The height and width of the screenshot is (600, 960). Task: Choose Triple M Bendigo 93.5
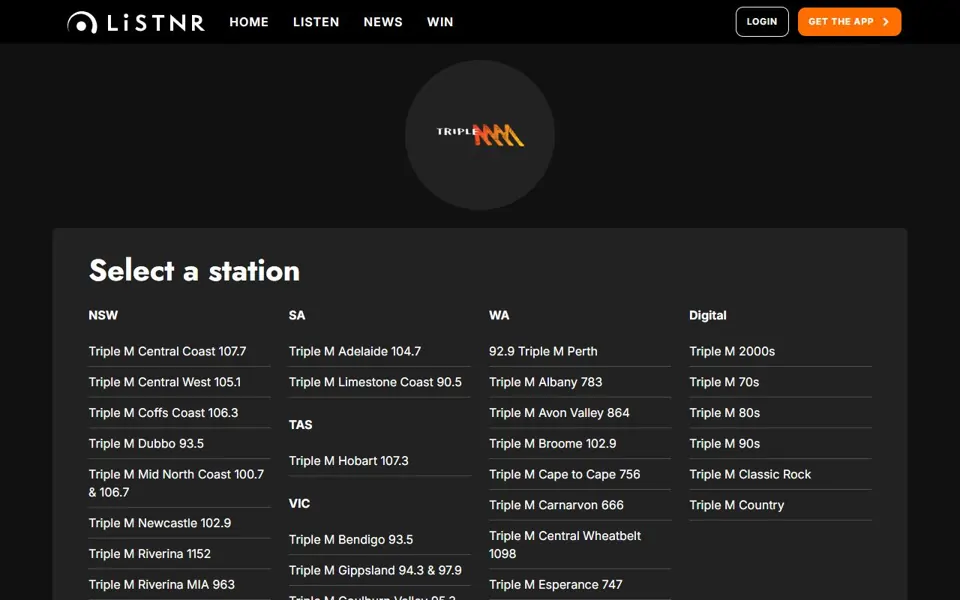(351, 539)
